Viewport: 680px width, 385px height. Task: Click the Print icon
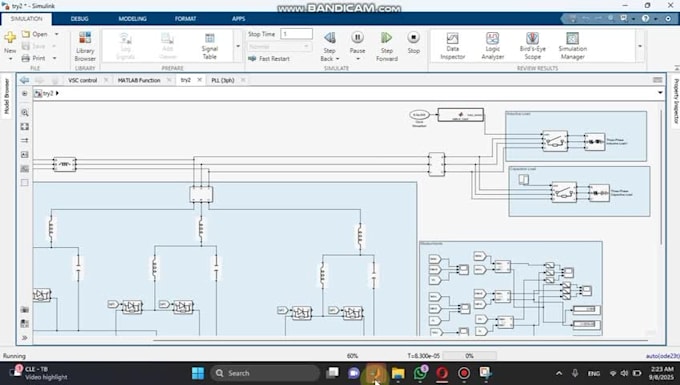tap(26, 58)
